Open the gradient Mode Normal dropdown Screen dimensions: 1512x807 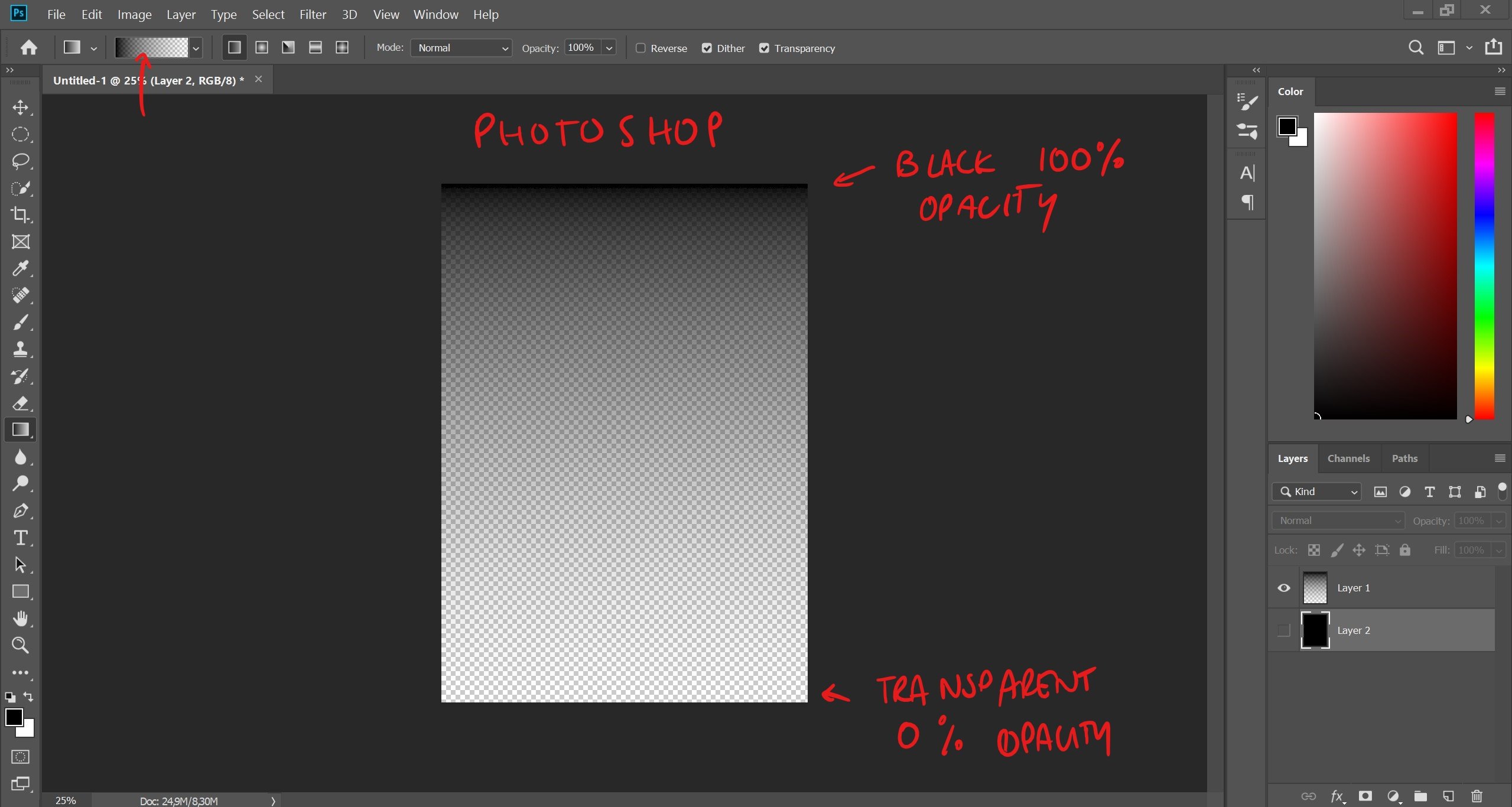[461, 48]
